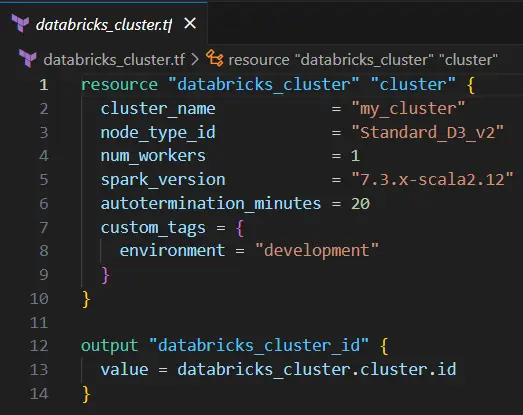The width and height of the screenshot is (523, 415).
Task: Expand the breadcrumb chevron after file name
Action: (195, 59)
